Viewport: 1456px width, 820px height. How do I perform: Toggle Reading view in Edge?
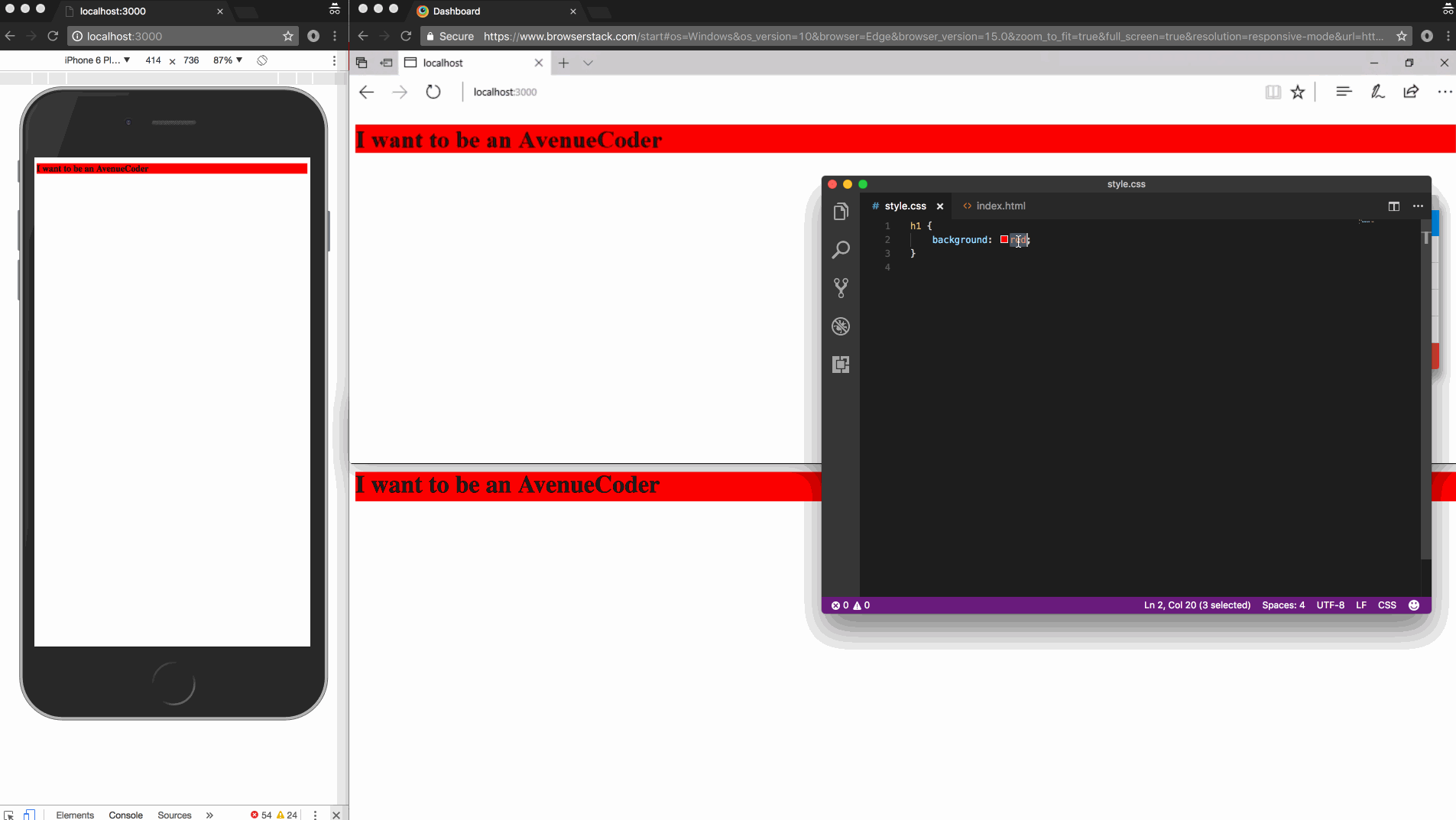click(x=1273, y=92)
